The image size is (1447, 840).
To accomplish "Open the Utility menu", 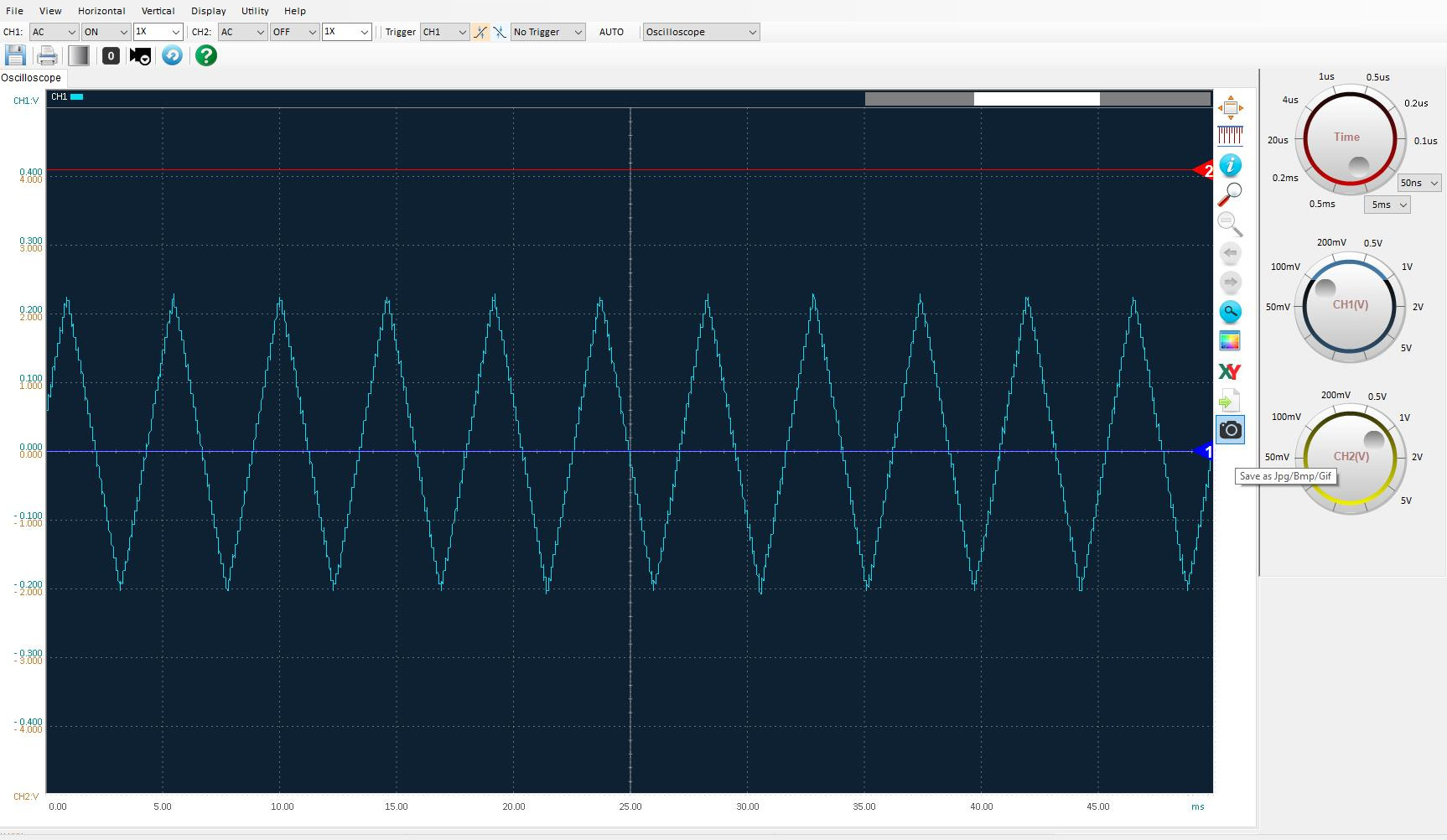I will (255, 11).
